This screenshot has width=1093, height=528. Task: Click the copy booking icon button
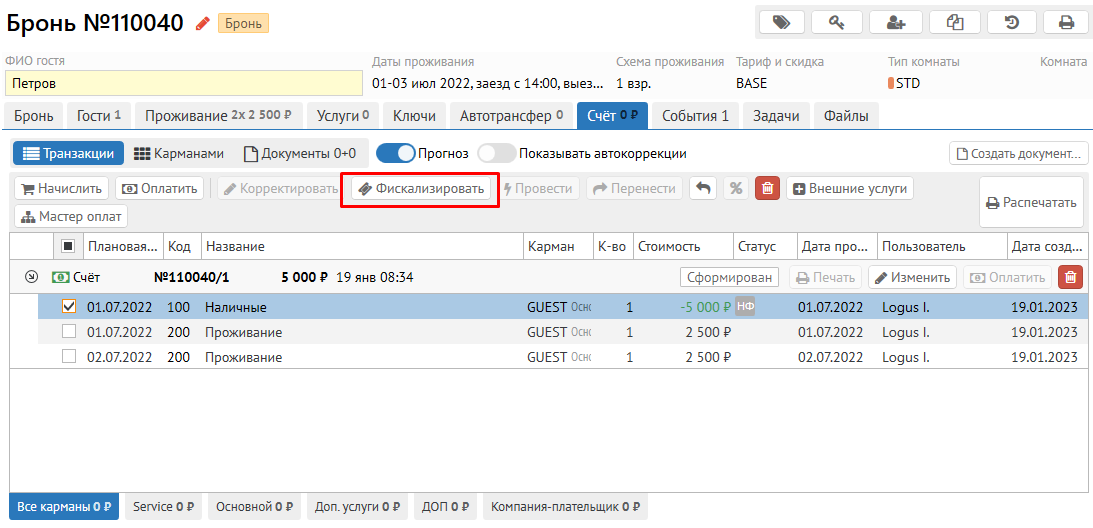coord(954,22)
